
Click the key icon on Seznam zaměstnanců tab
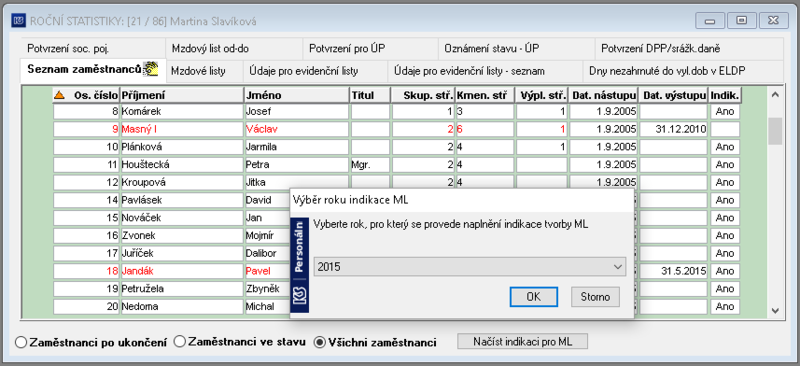(151, 68)
